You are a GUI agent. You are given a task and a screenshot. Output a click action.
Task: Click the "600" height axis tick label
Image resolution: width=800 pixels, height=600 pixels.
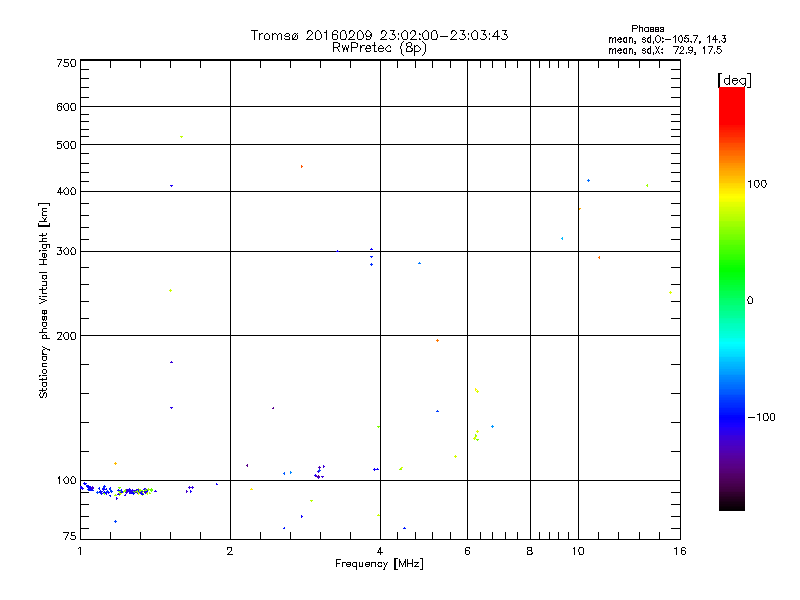tap(66, 107)
